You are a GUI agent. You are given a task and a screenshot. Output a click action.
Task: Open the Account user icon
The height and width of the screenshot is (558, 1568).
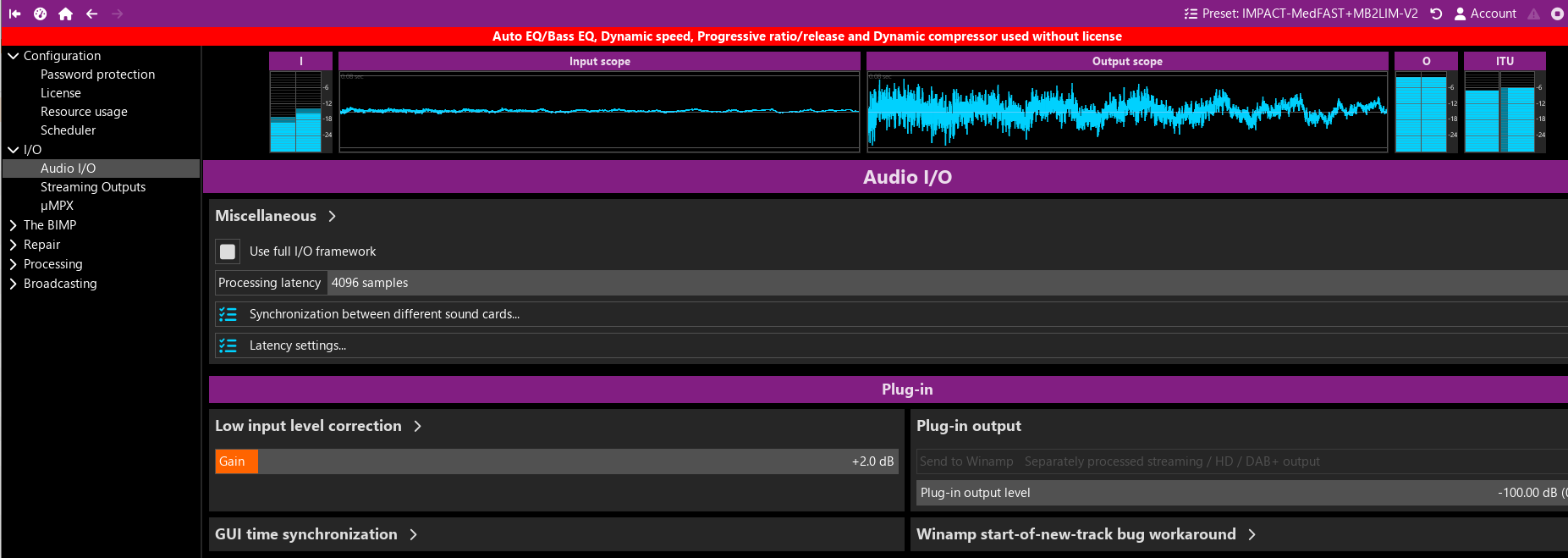pos(1460,14)
